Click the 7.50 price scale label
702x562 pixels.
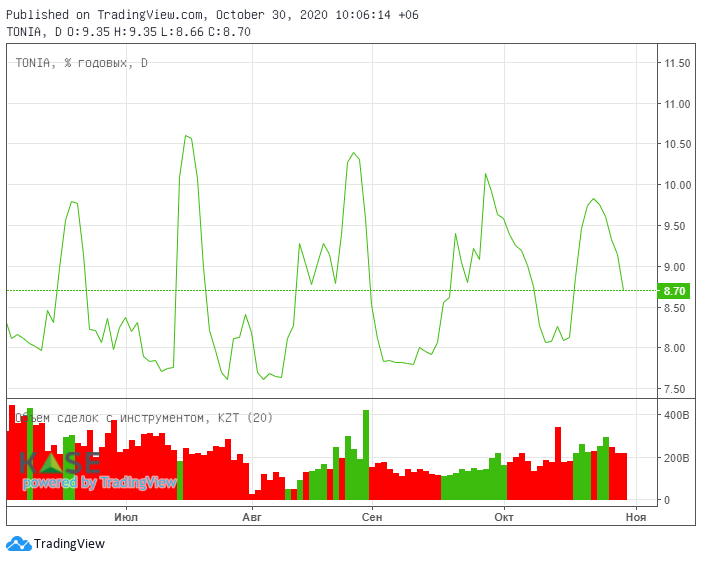click(678, 389)
